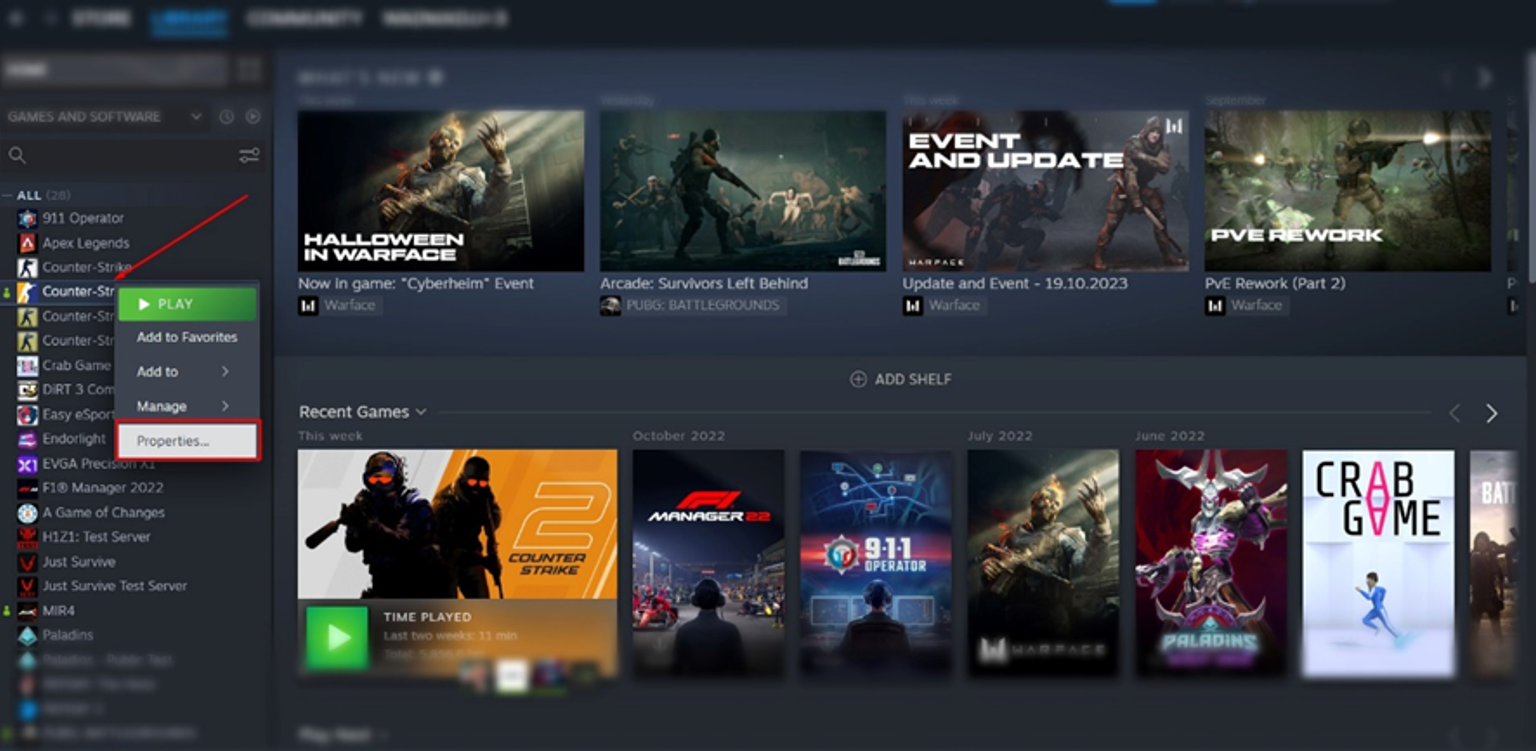Open the Crab Game thumbnail in Recent Games
1536x751 pixels.
point(1379,563)
